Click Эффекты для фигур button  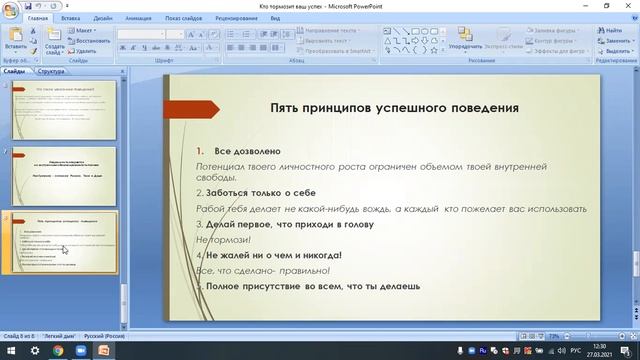pyautogui.click(x=557, y=51)
